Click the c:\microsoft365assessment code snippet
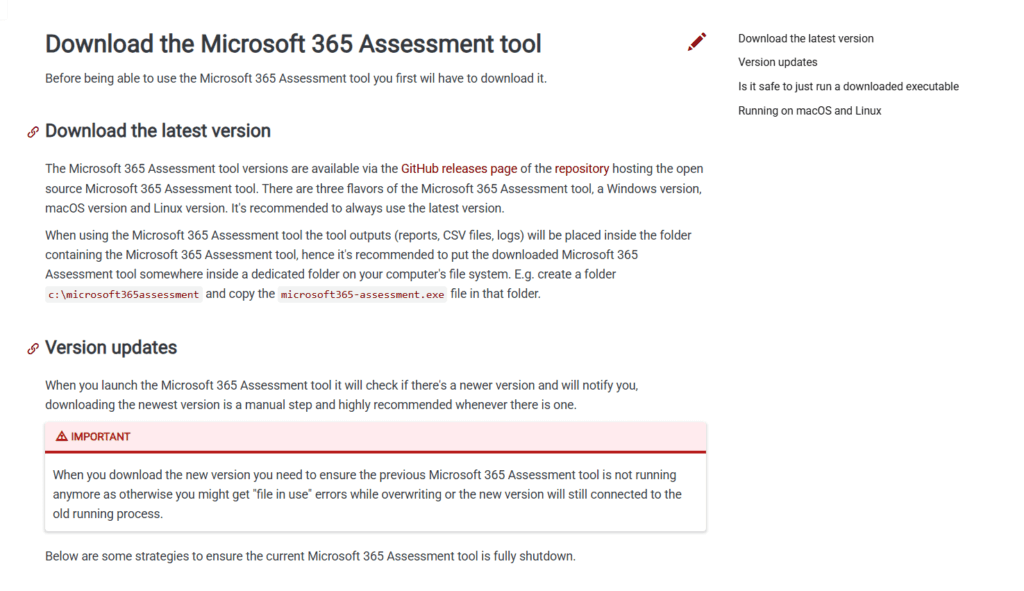The width and height of the screenshot is (1024, 591). [x=123, y=295]
